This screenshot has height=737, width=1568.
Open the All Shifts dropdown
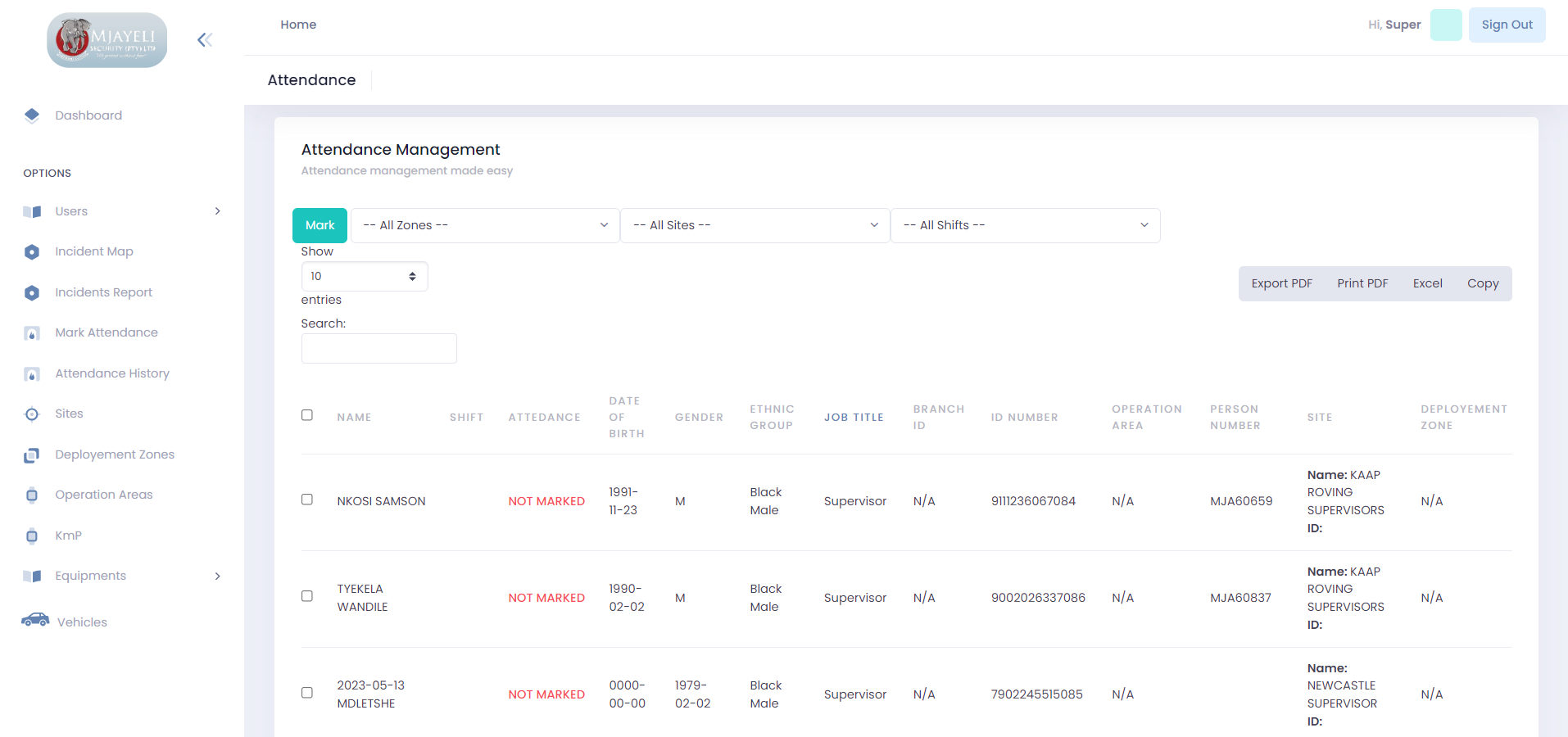coord(1025,225)
